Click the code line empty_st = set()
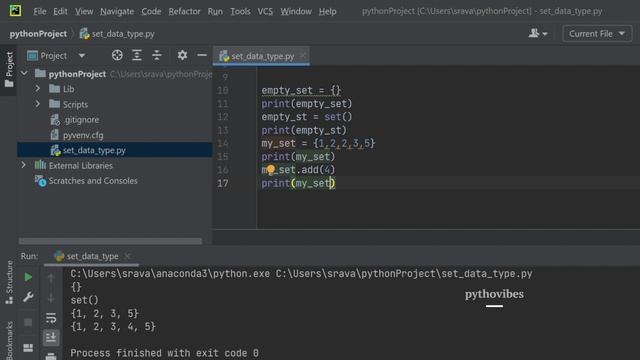This screenshot has width=640, height=360. (x=307, y=117)
